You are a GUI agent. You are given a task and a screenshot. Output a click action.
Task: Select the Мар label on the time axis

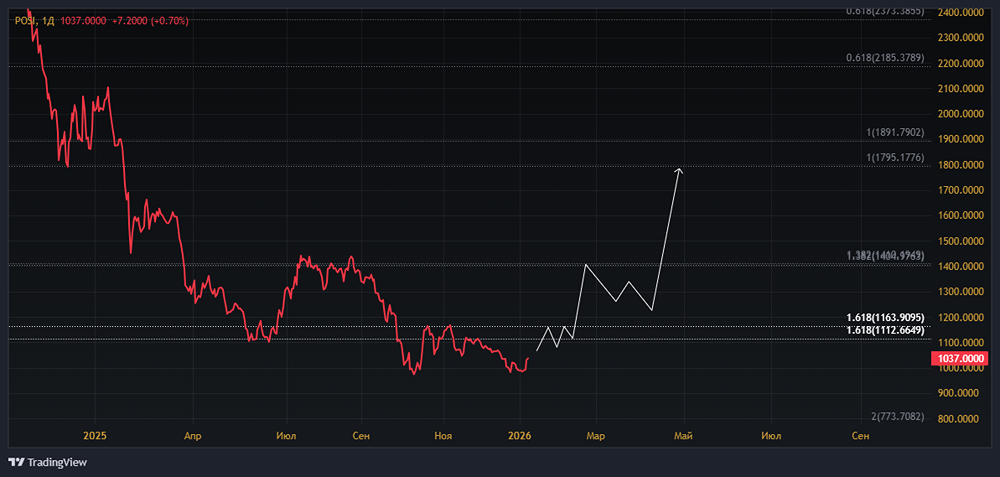click(x=596, y=436)
